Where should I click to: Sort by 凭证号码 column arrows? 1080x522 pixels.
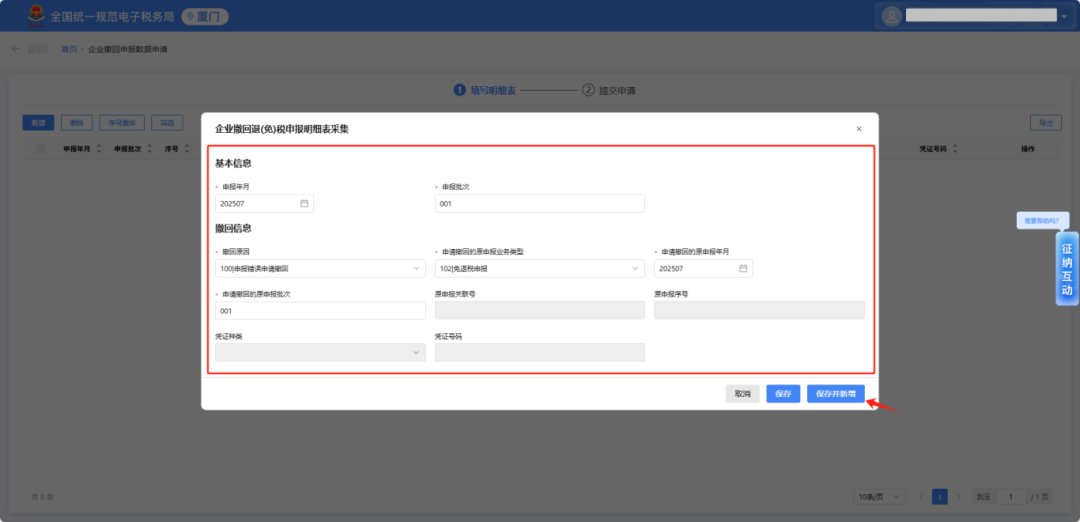pyautogui.click(x=955, y=148)
